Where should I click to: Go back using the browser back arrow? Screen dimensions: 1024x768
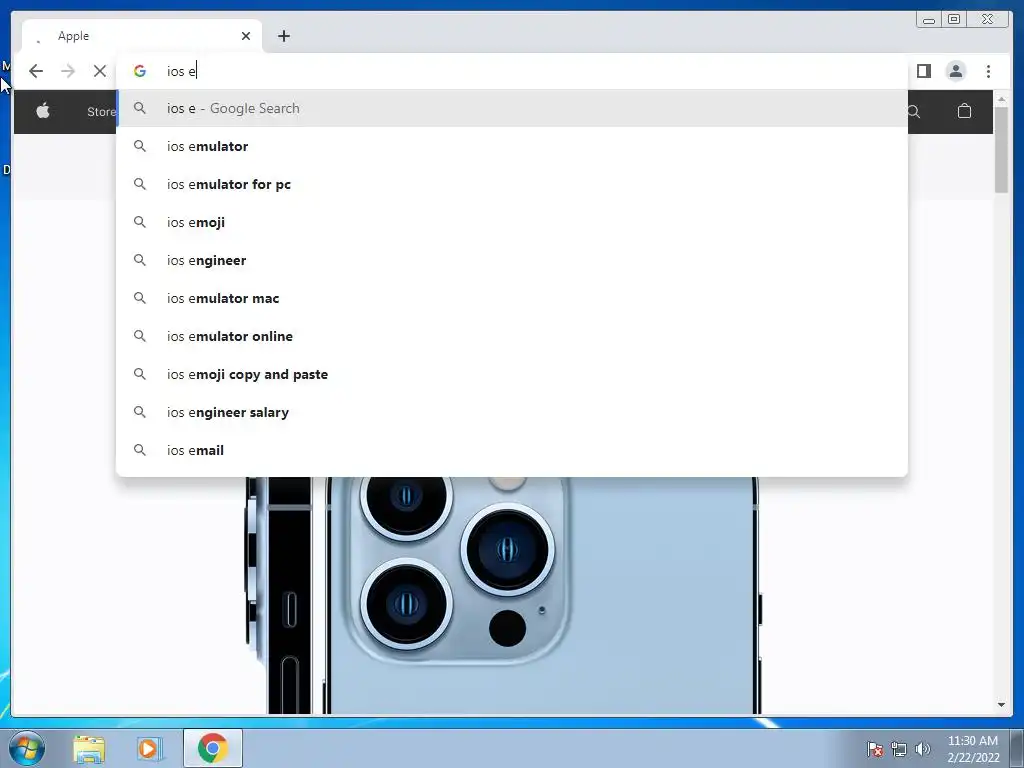coord(36,71)
